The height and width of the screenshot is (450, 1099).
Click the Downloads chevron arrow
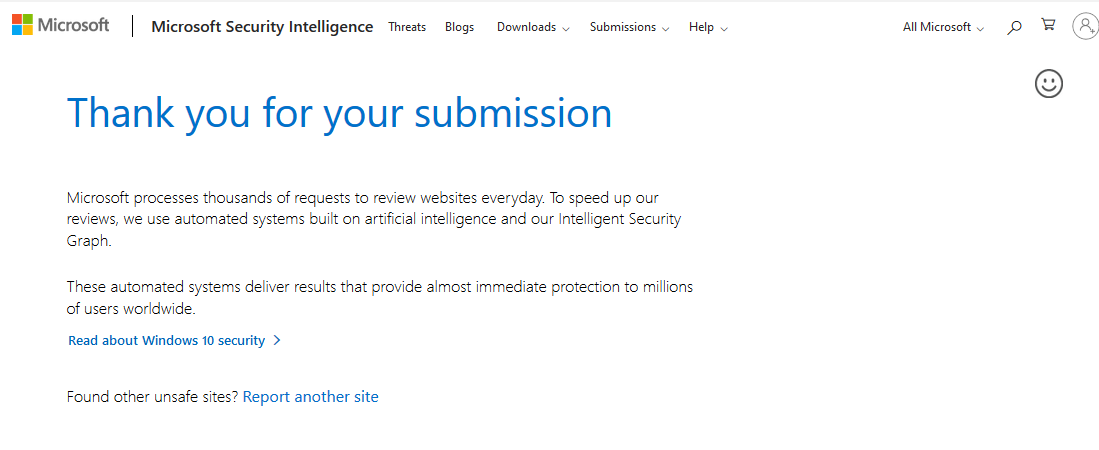point(566,29)
